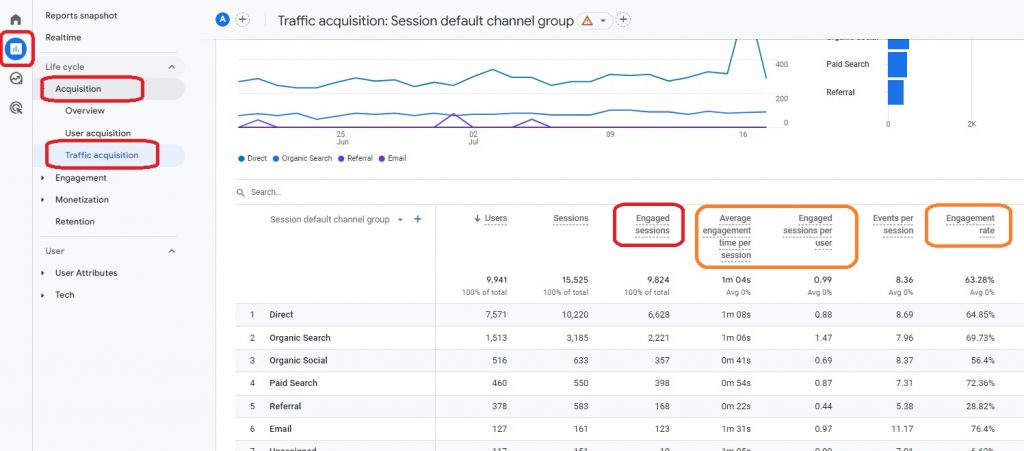Open the Explore icon in left rail

pyautogui.click(x=16, y=78)
